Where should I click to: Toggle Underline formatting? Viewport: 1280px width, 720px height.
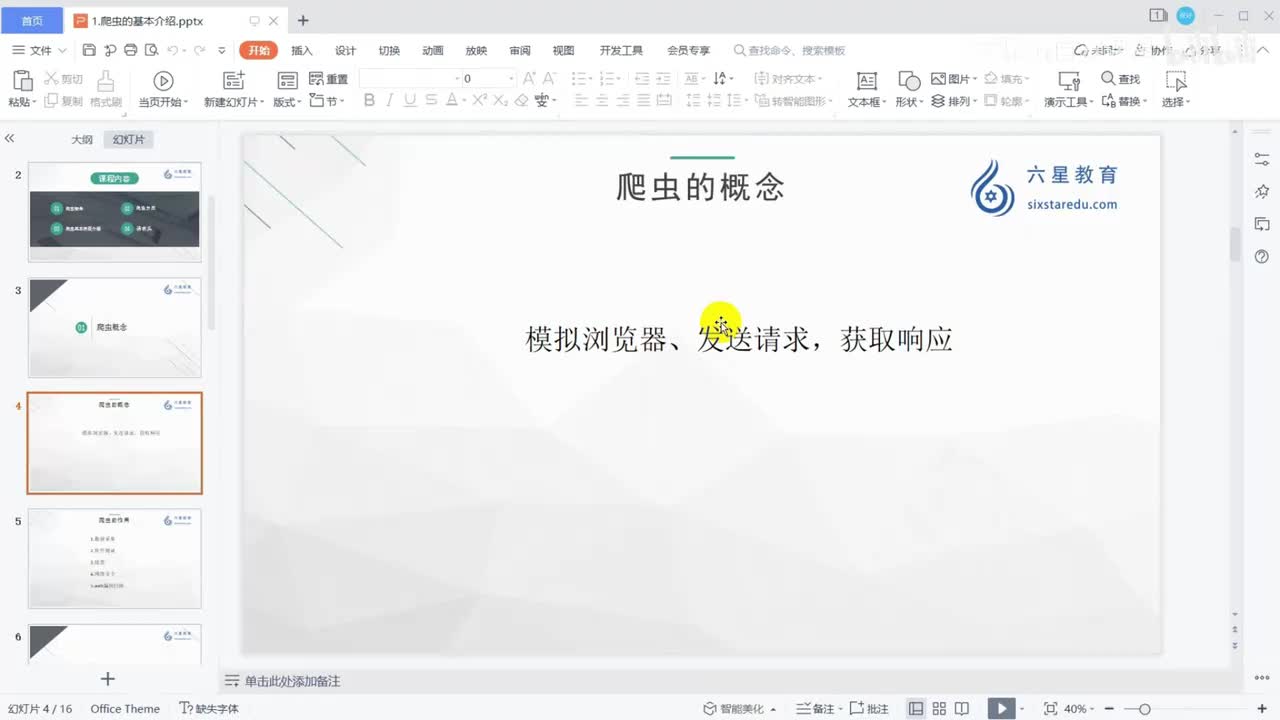(409, 100)
